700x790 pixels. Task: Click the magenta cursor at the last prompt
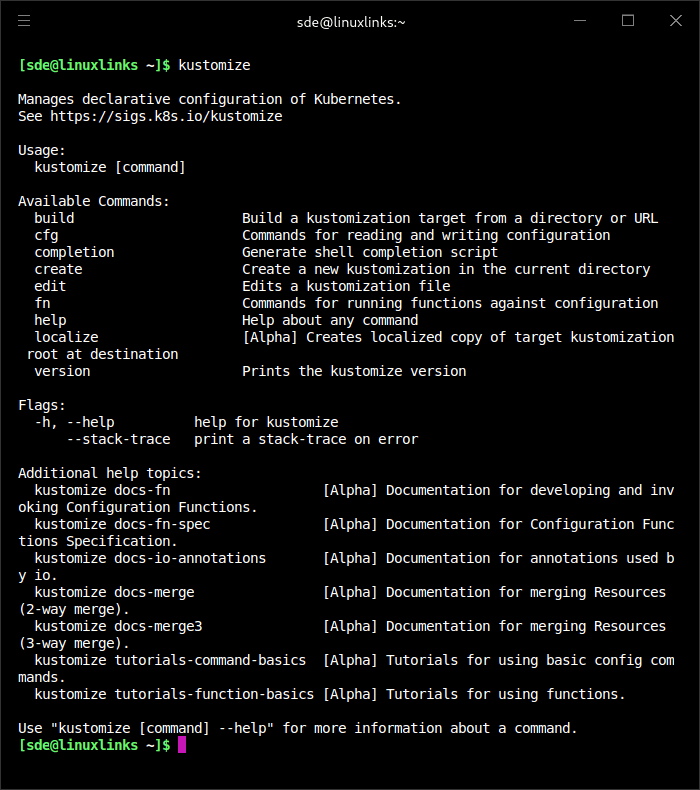[x=182, y=745]
